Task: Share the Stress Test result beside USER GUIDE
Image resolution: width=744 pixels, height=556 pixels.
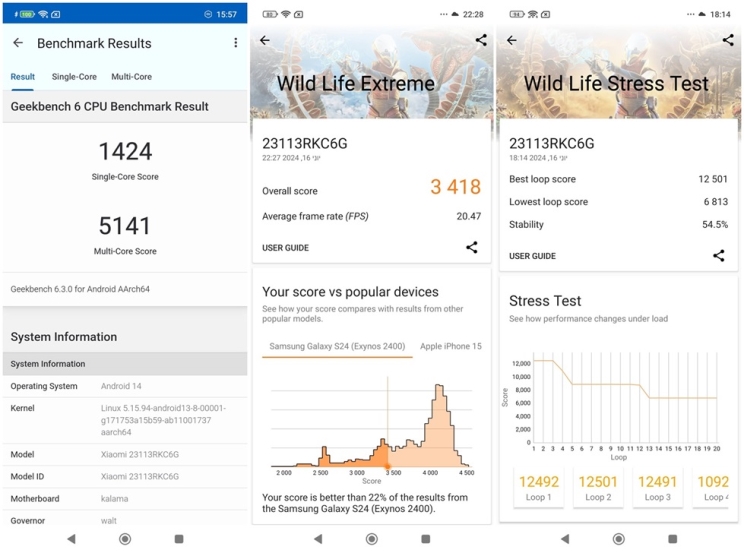Action: click(x=718, y=256)
